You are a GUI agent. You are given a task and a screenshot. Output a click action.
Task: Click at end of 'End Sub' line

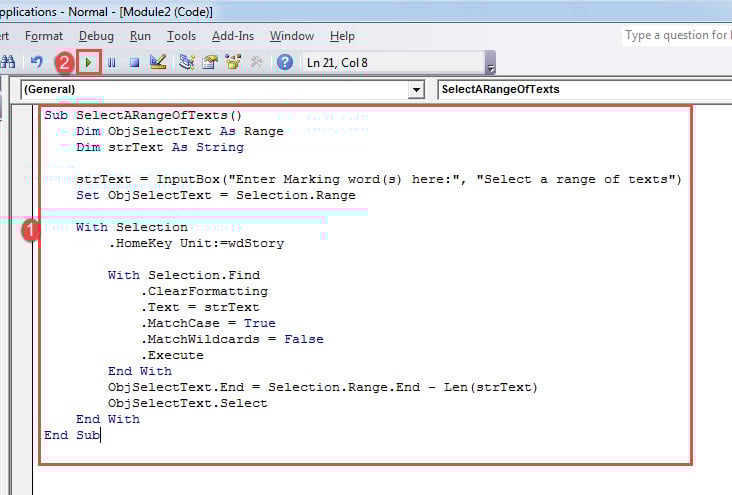pyautogui.click(x=101, y=435)
